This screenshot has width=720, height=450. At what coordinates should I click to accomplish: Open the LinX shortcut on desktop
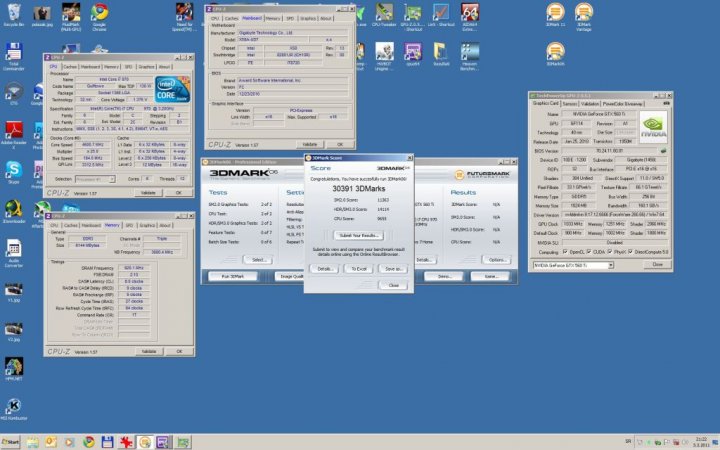pyautogui.click(x=441, y=15)
